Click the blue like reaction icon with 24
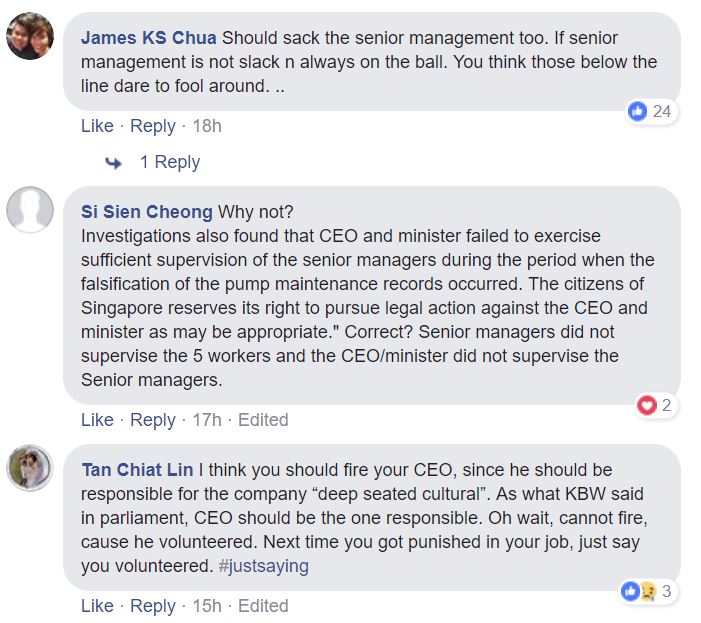The image size is (701, 623). pyautogui.click(x=638, y=111)
